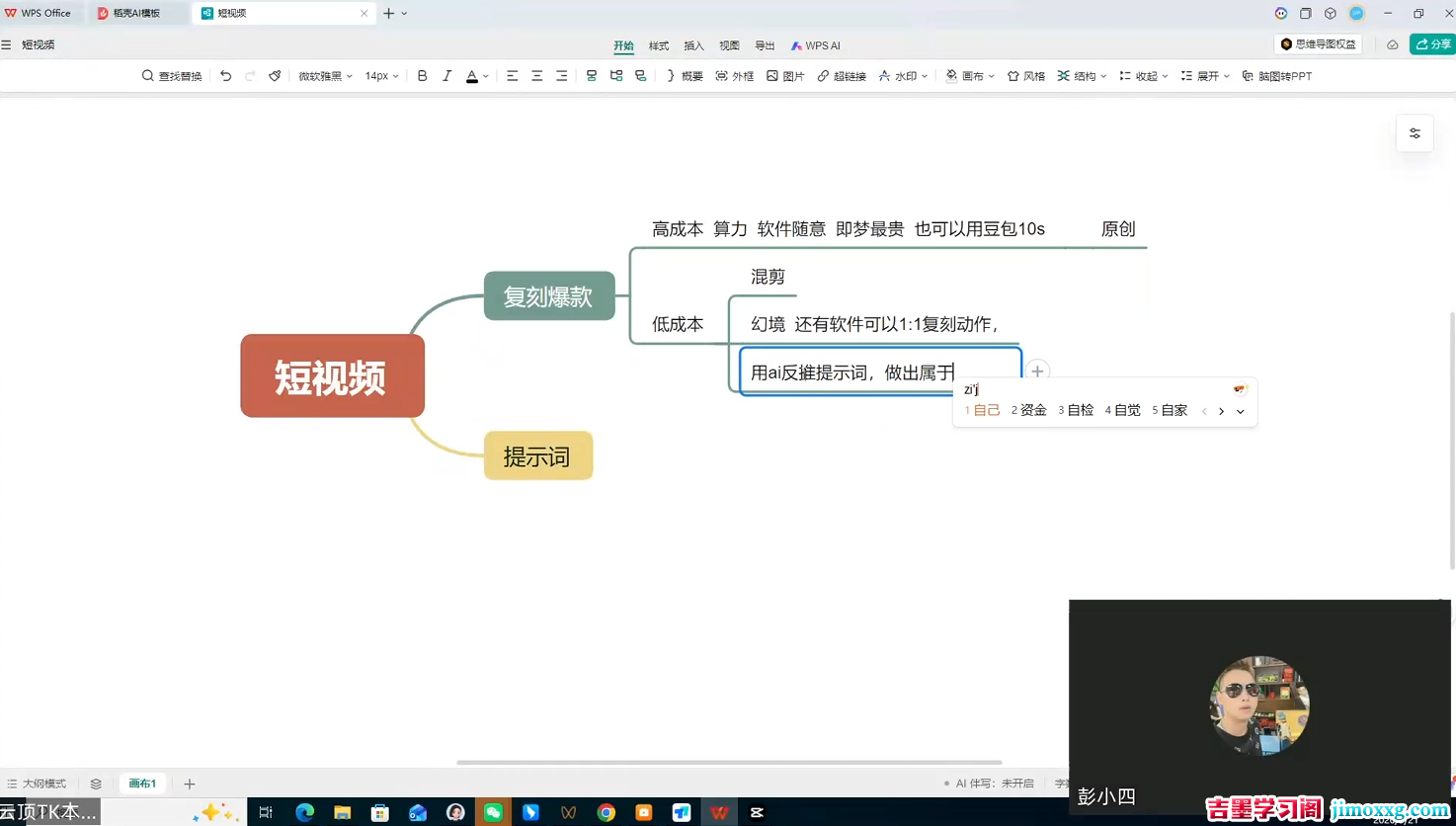
Task: Align text center
Action: [536, 76]
